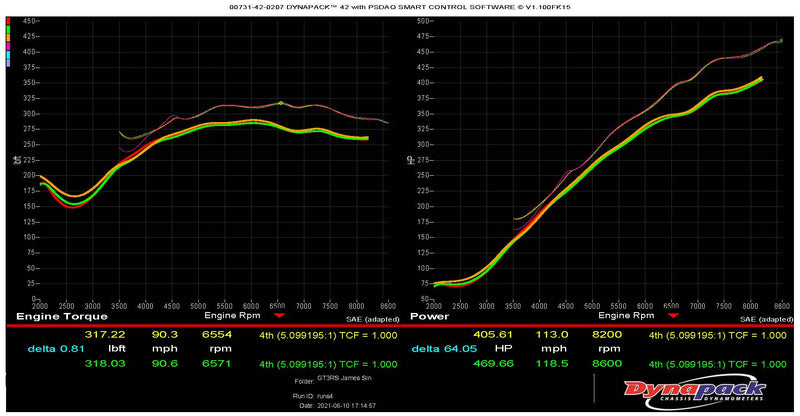Click the cursor marker at the torque peak
800x416 pixels.
(x=281, y=102)
